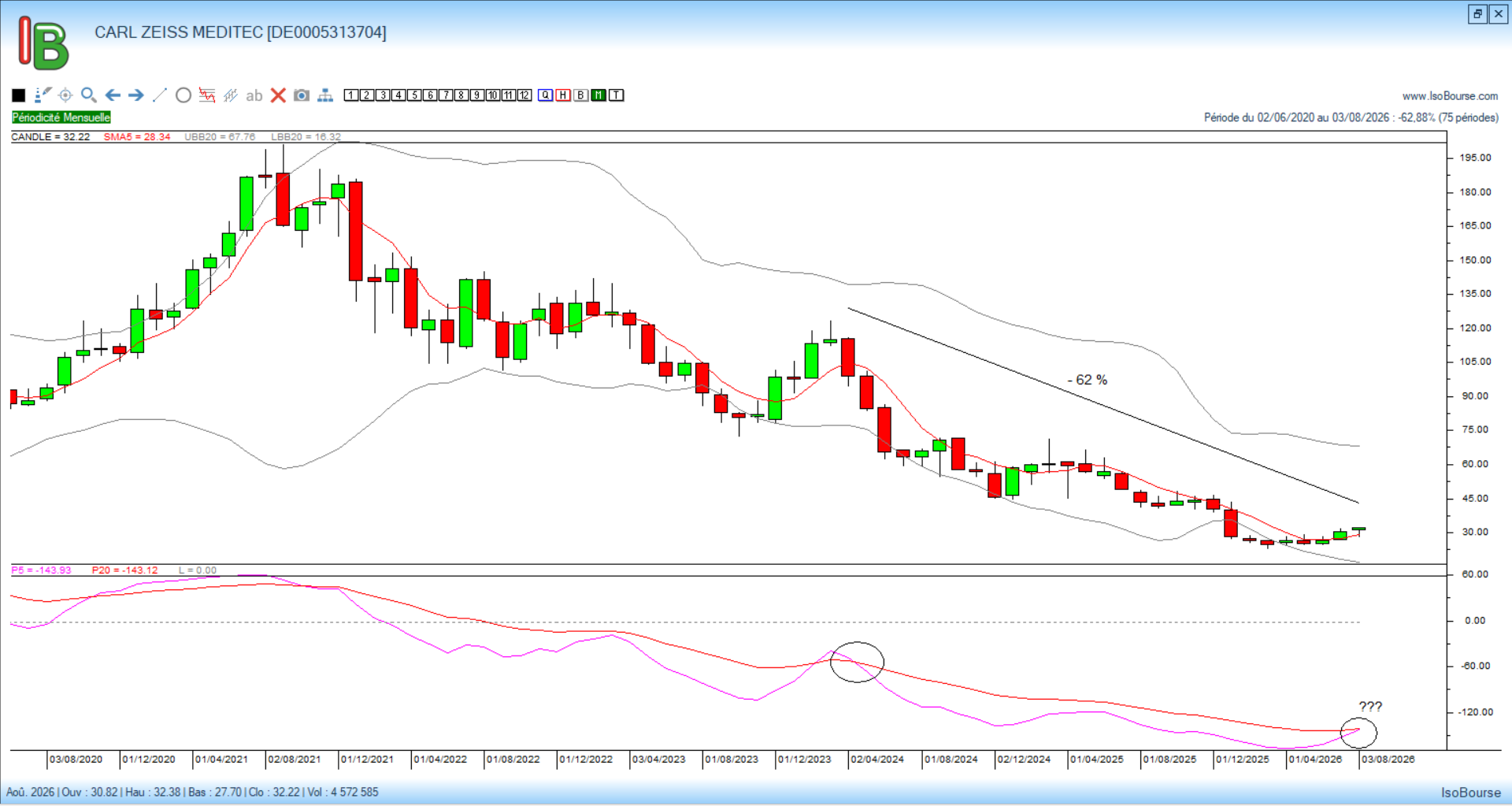Click the 'L = 0.00' indicator label
This screenshot has height=806, width=1512.
click(x=198, y=570)
